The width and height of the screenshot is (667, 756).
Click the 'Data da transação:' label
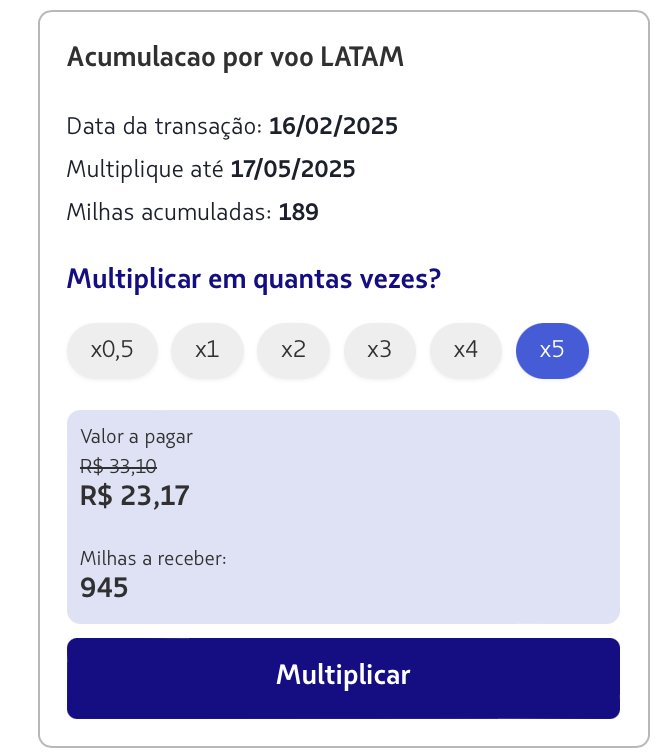(x=164, y=127)
